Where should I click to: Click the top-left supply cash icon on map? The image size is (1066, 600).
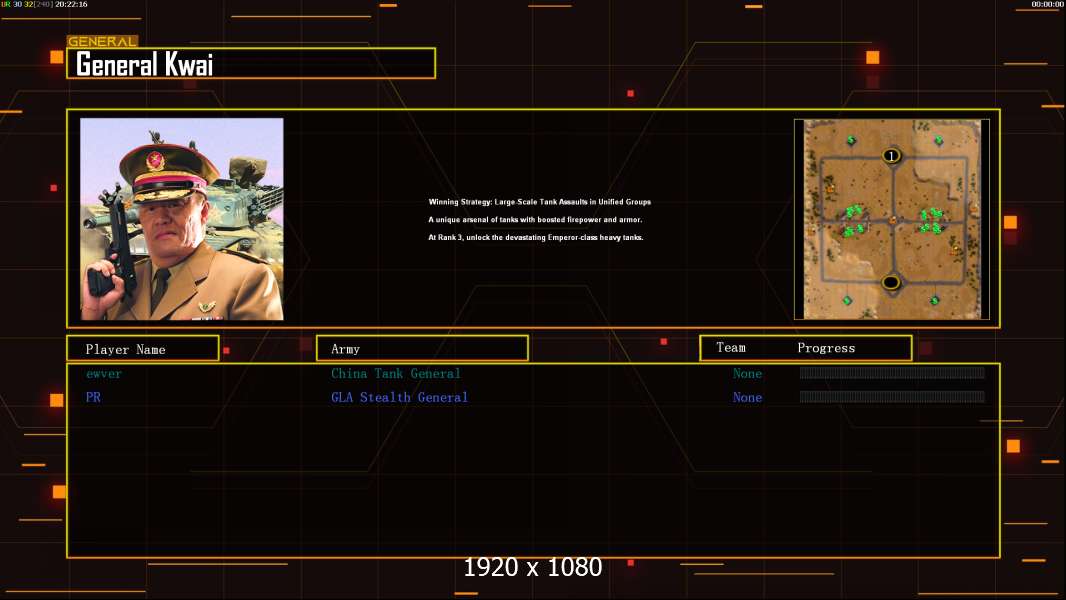pos(851,139)
